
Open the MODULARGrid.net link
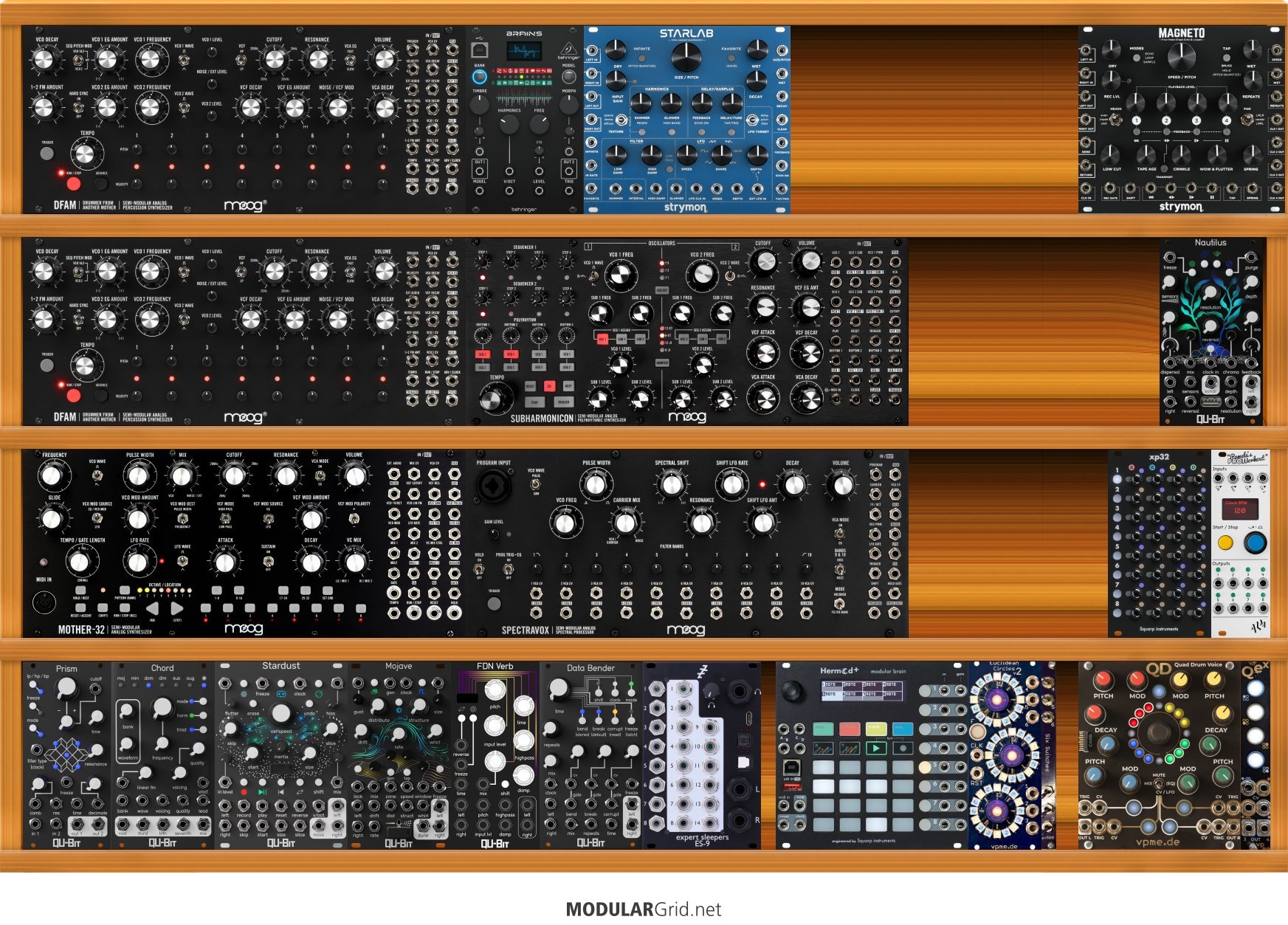tap(644, 909)
